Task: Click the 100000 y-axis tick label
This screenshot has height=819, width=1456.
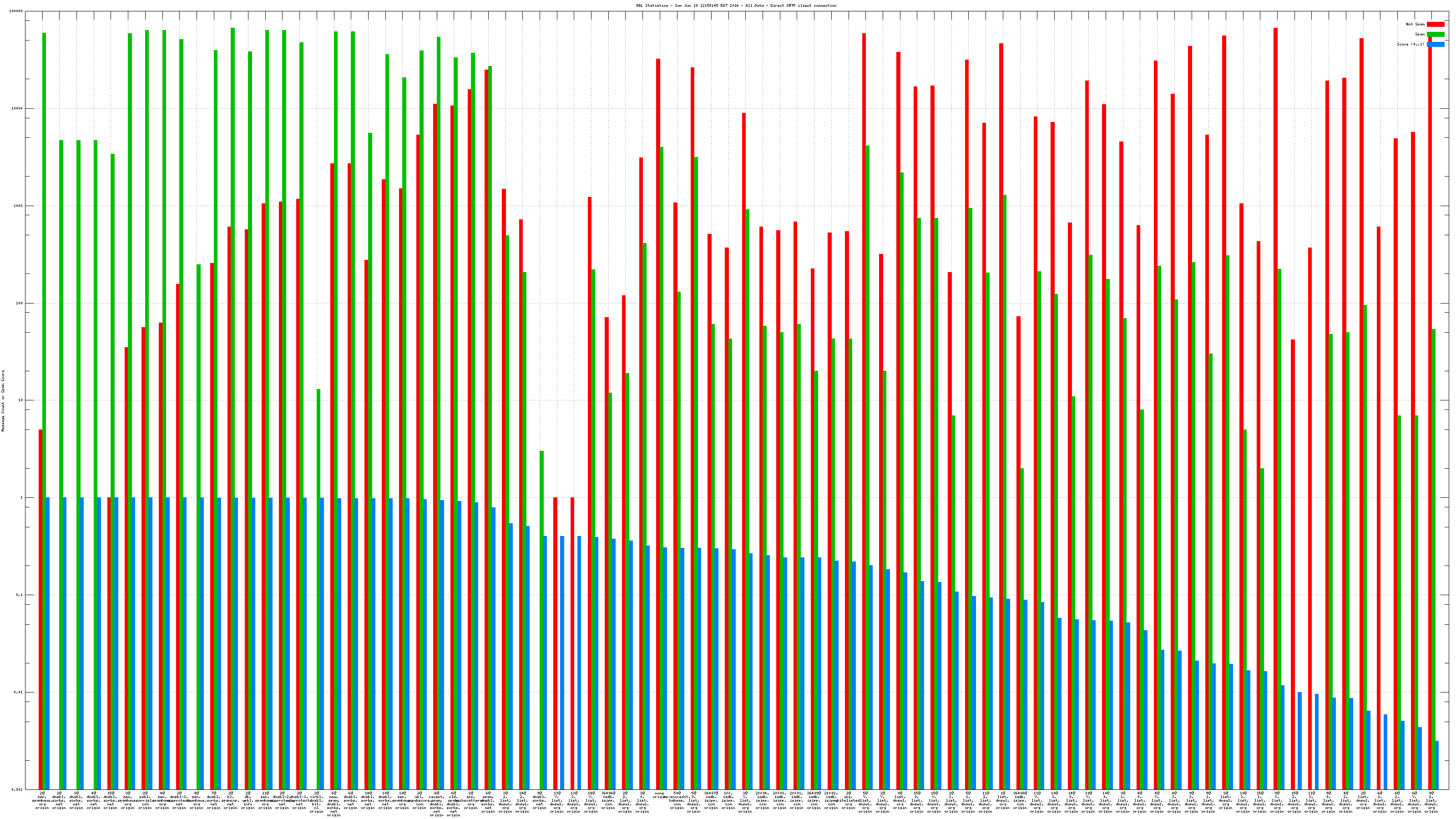Action: click(x=16, y=11)
